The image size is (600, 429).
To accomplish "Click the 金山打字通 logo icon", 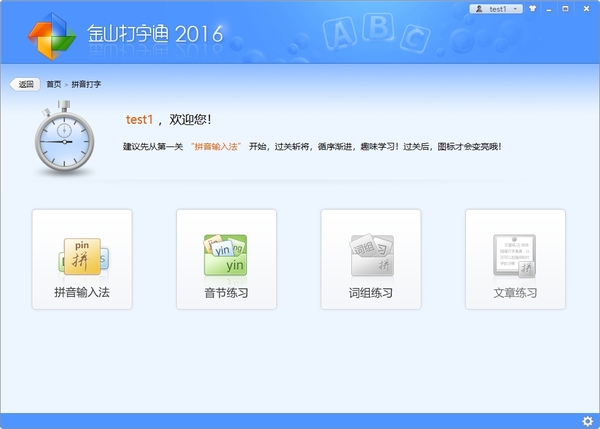I will click(49, 37).
